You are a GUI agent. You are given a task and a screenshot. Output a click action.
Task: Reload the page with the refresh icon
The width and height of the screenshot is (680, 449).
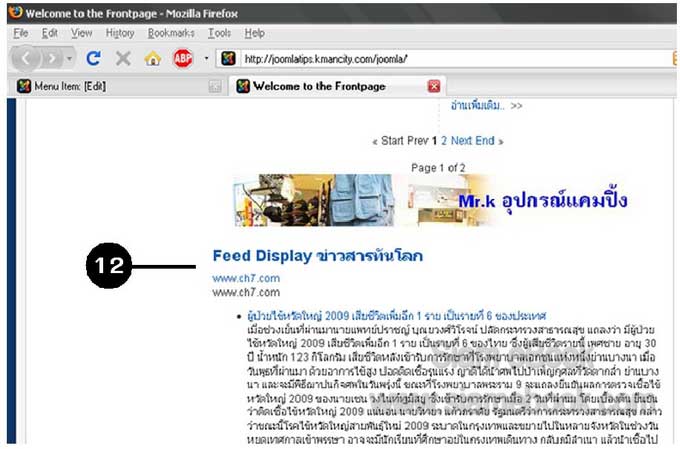(93, 58)
